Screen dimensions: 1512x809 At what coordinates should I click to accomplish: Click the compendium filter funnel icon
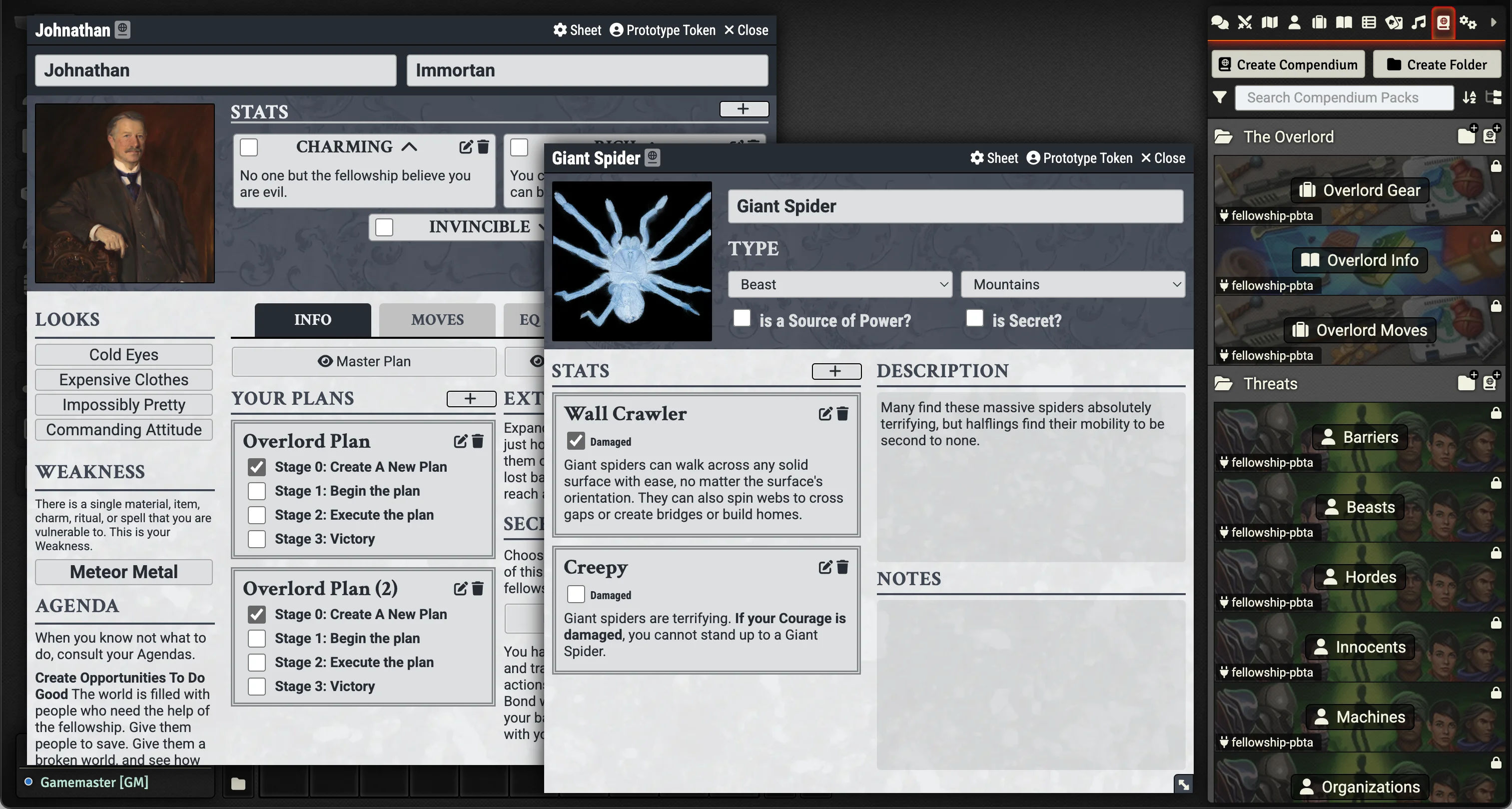coord(1220,97)
